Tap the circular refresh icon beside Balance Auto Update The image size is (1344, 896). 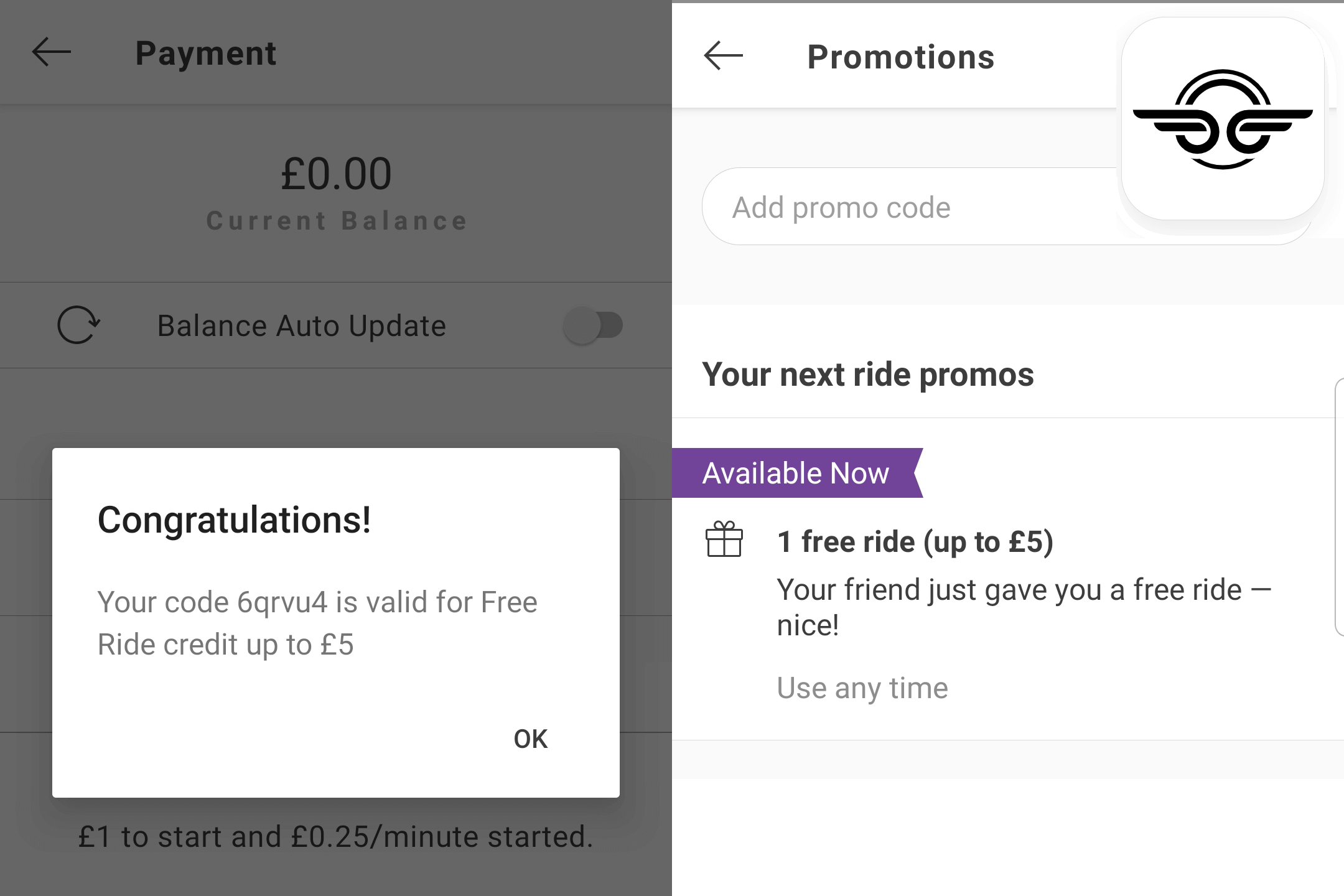78,325
